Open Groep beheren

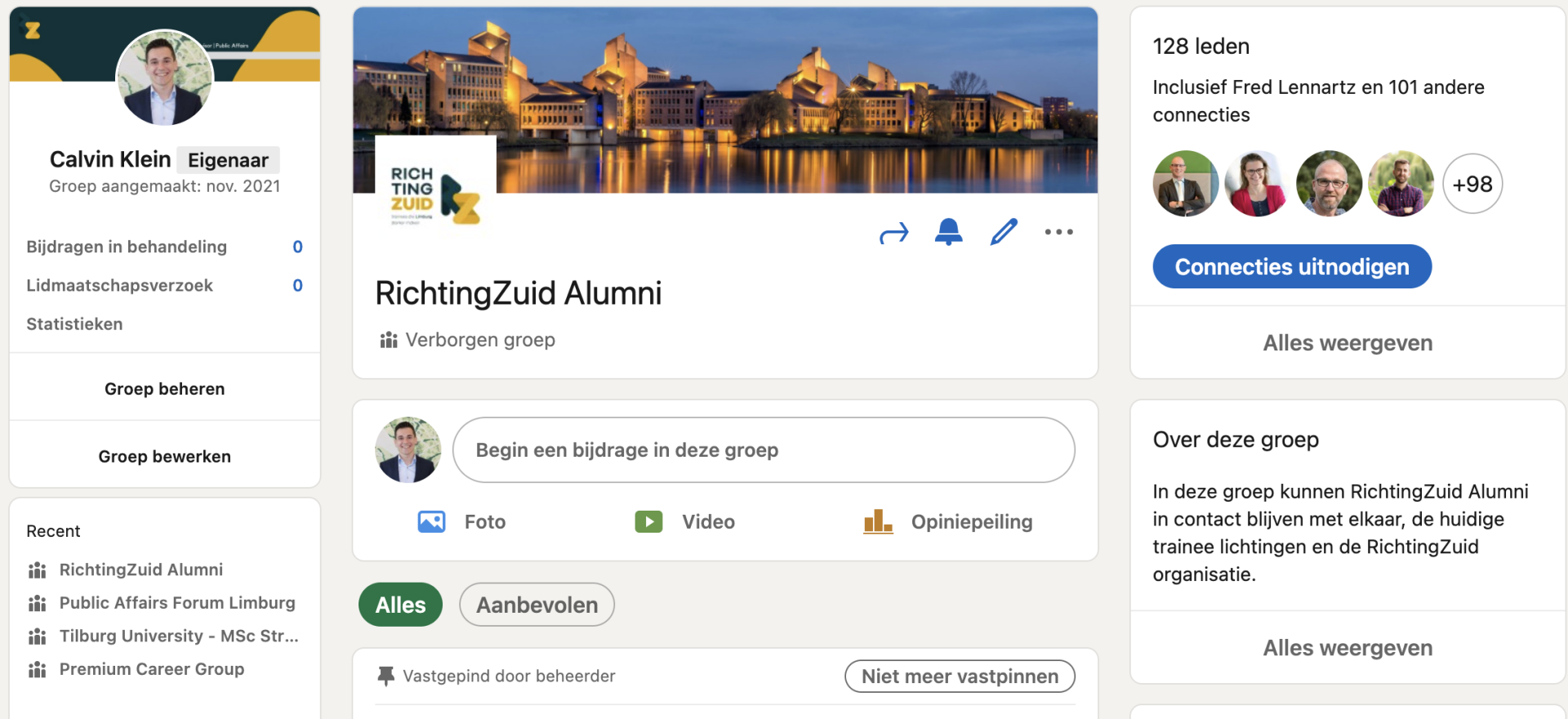coord(164,389)
